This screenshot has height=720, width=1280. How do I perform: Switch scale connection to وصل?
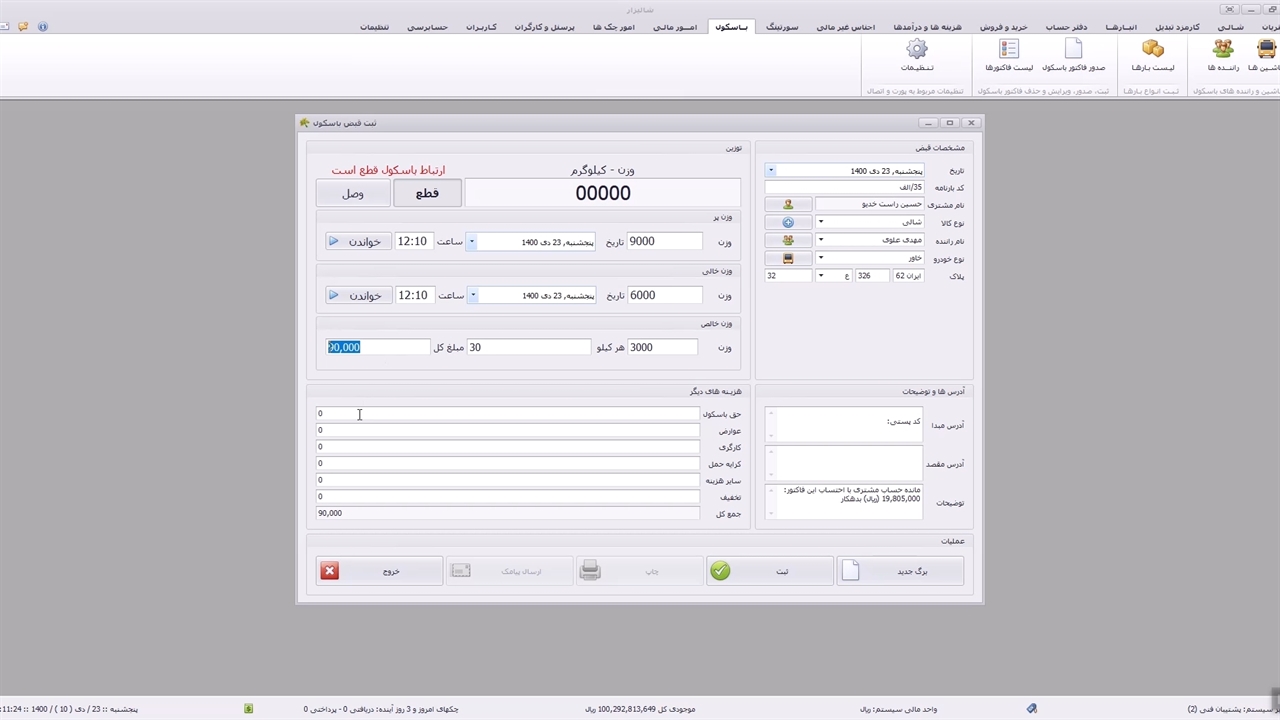tap(353, 193)
